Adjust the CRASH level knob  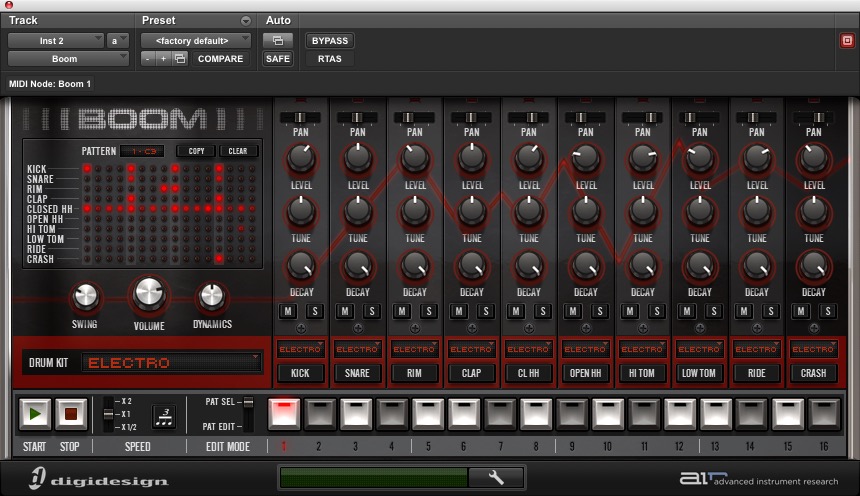[x=814, y=159]
